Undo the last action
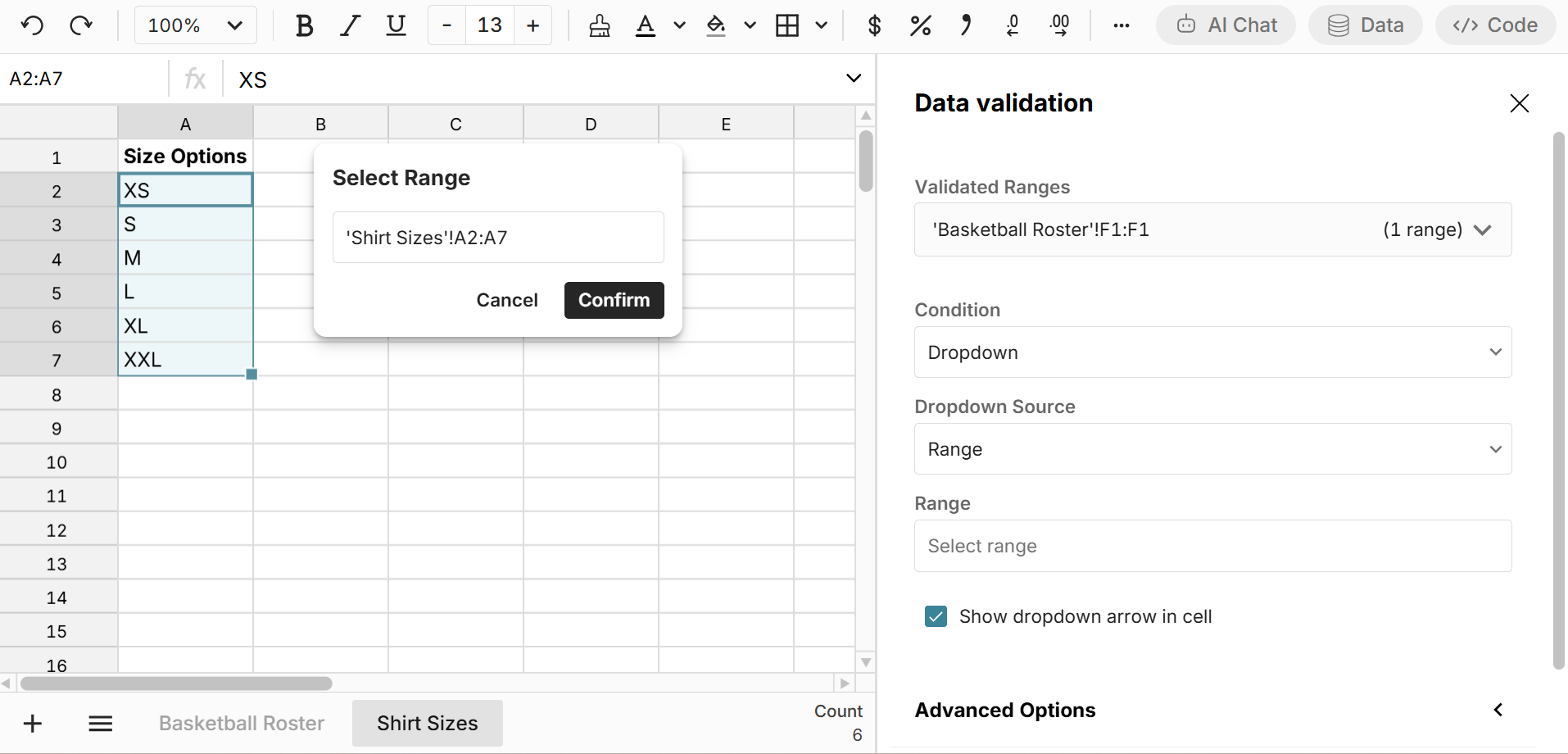This screenshot has height=754, width=1568. (32, 25)
